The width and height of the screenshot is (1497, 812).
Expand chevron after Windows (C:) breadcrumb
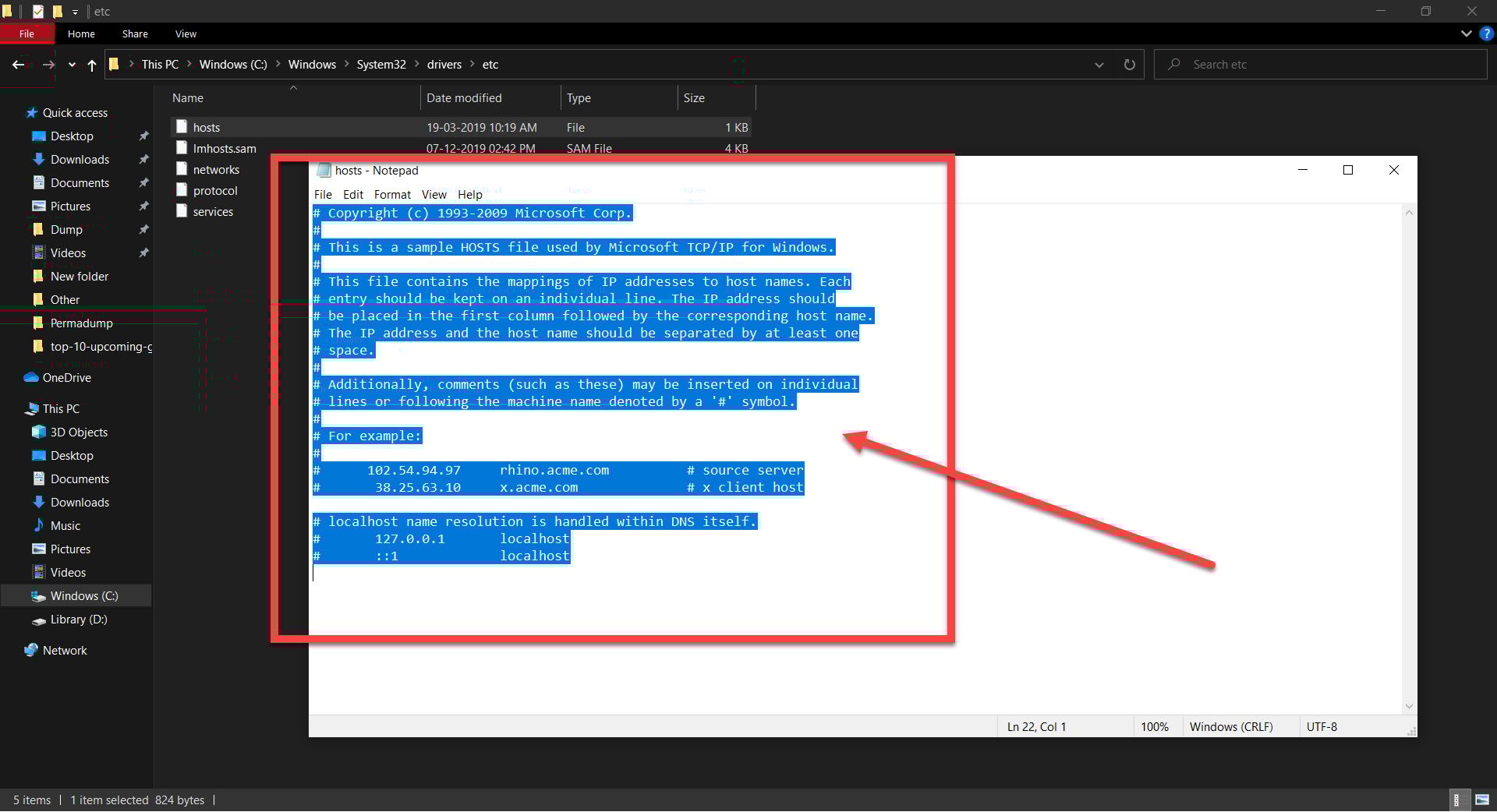[x=278, y=65]
